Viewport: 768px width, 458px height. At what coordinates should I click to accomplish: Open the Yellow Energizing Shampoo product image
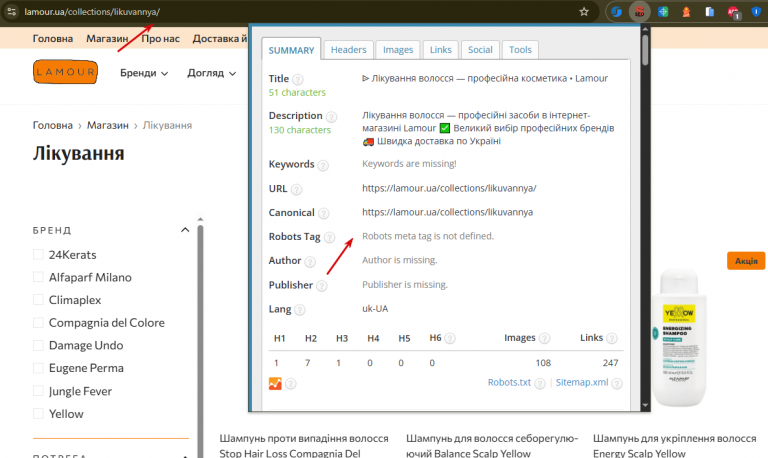tap(680, 338)
